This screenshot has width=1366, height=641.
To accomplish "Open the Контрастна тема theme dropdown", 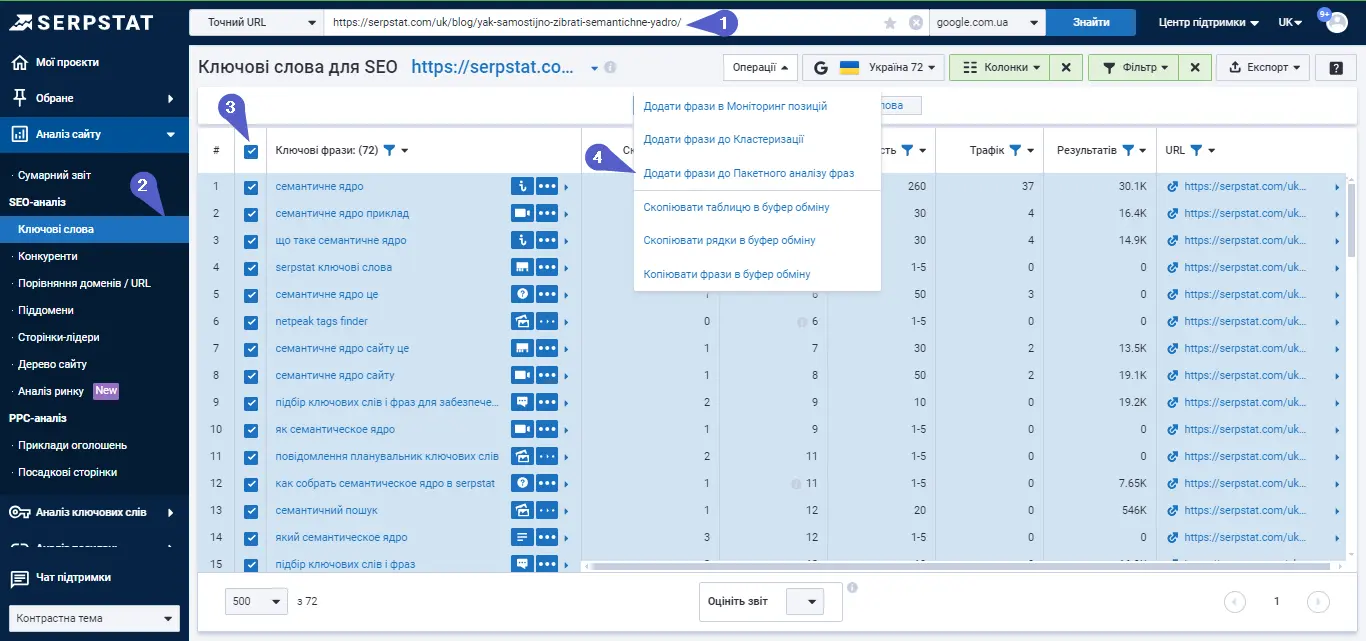I will tap(94, 618).
